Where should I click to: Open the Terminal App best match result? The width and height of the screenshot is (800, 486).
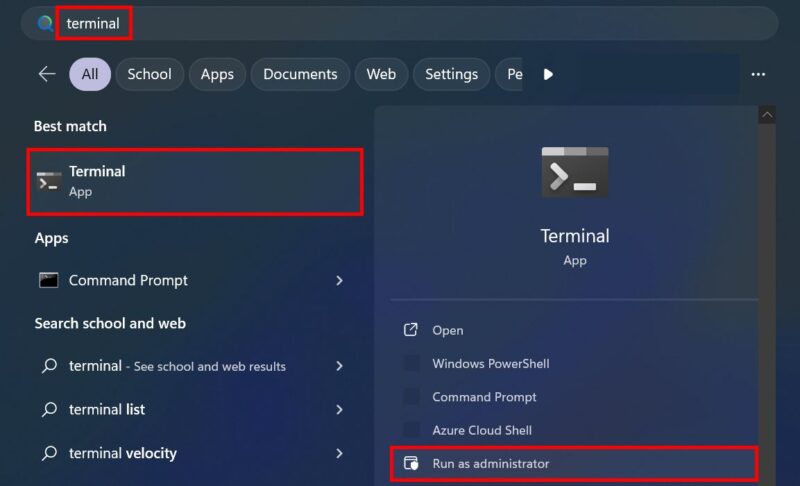tap(195, 182)
